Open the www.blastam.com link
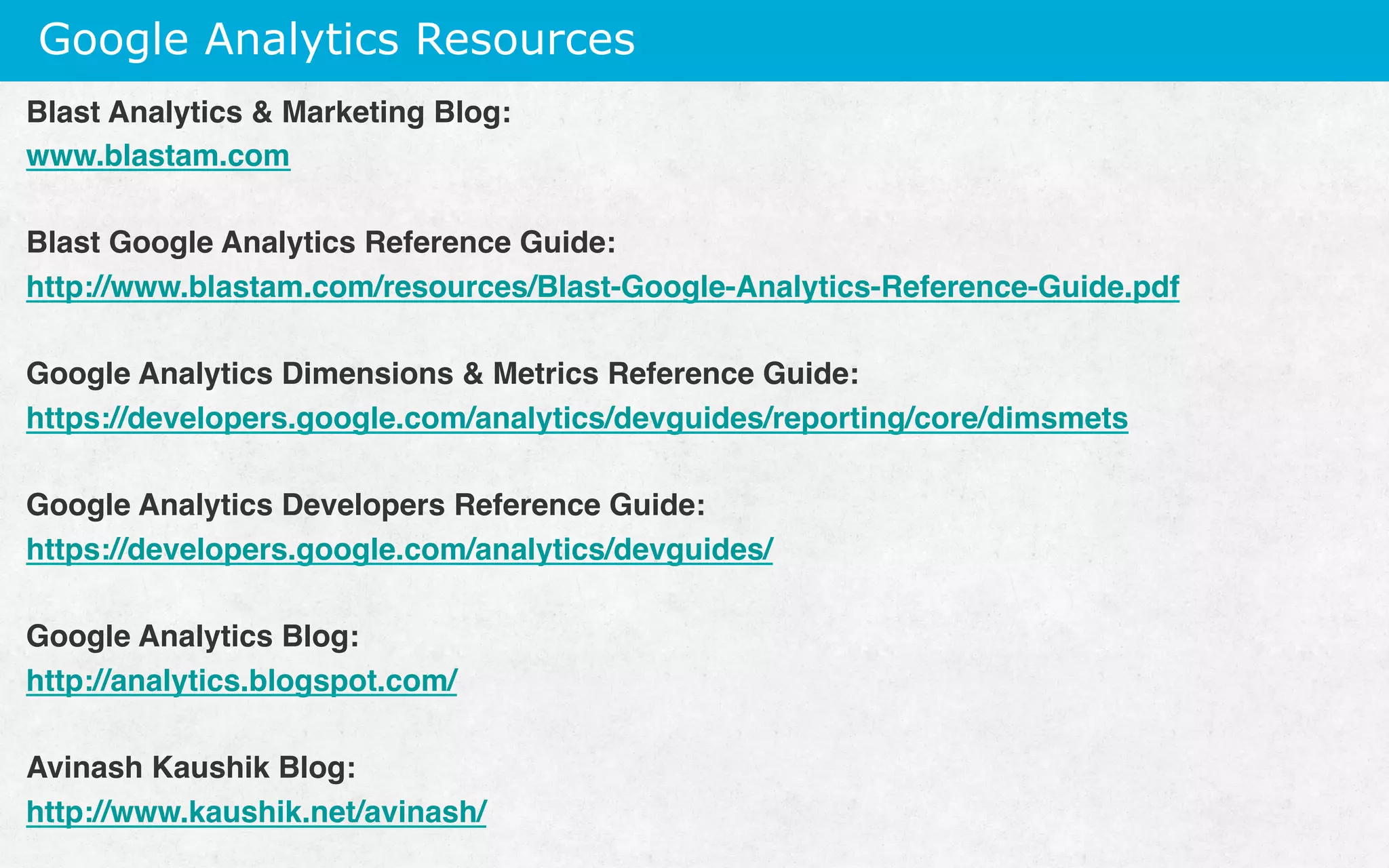The width and height of the screenshot is (1389, 868). (158, 156)
